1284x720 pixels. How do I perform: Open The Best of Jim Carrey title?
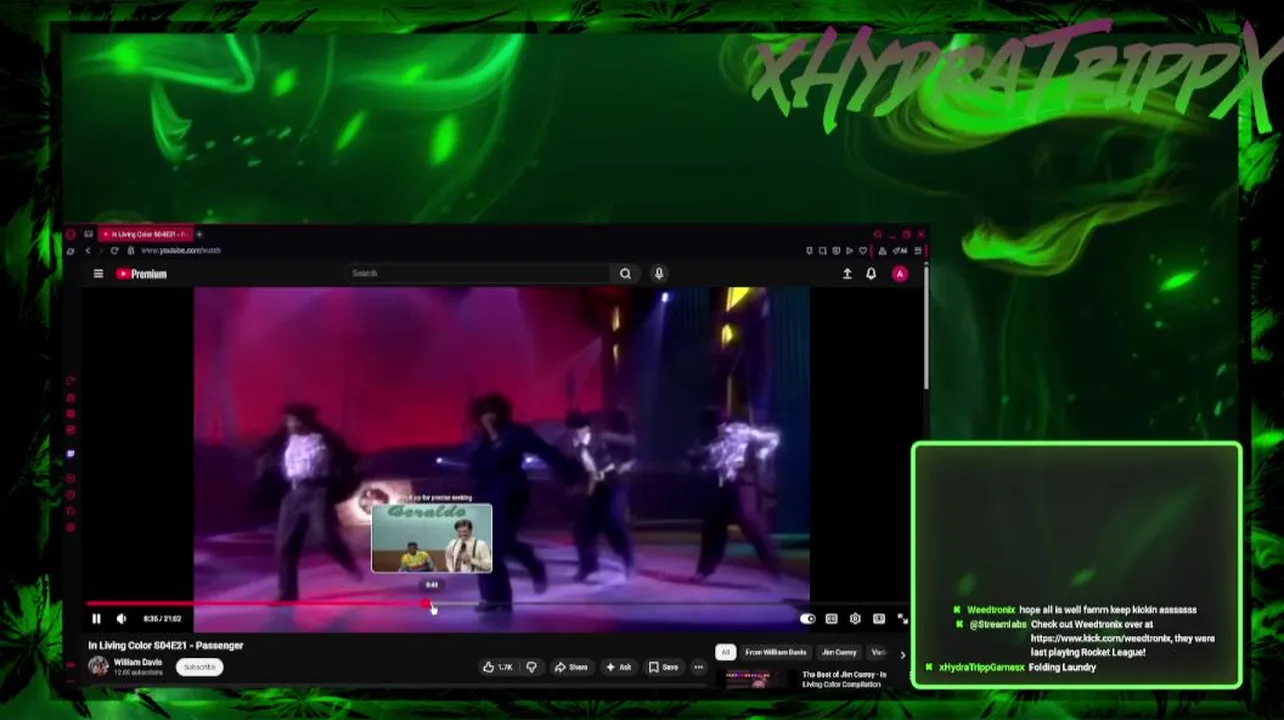[x=844, y=679]
